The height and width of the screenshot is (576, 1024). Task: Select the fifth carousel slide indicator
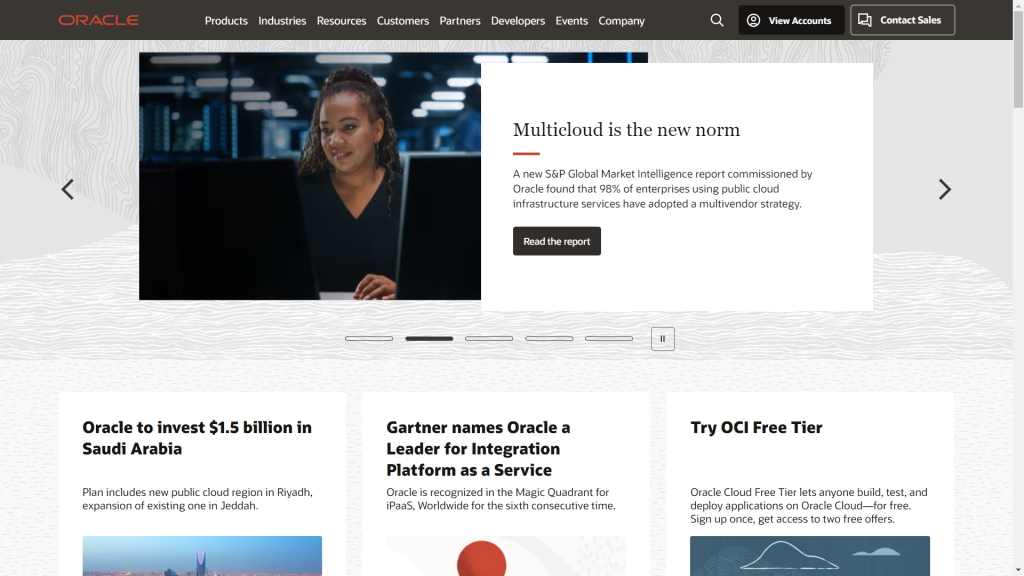pyautogui.click(x=609, y=339)
